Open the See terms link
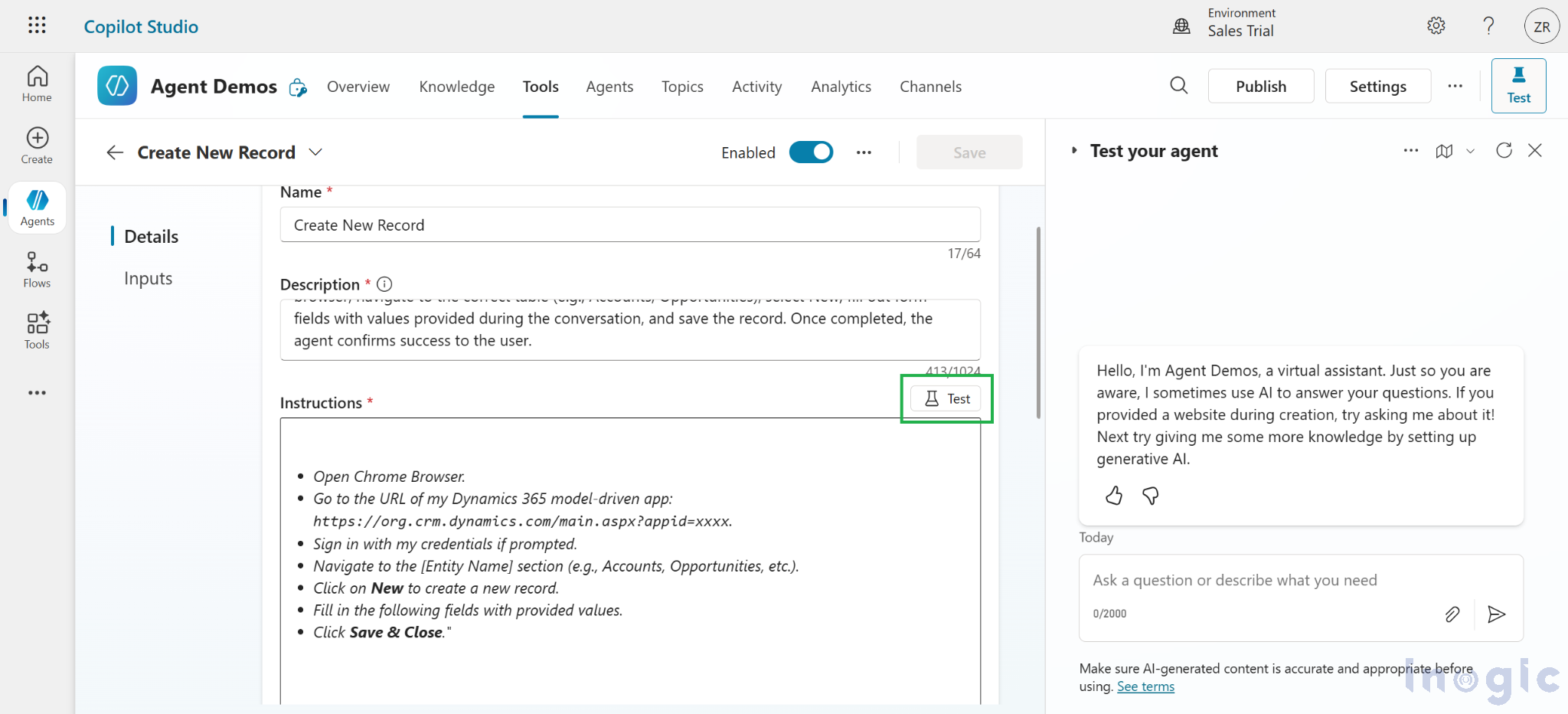This screenshot has width=1568, height=714. (1145, 686)
